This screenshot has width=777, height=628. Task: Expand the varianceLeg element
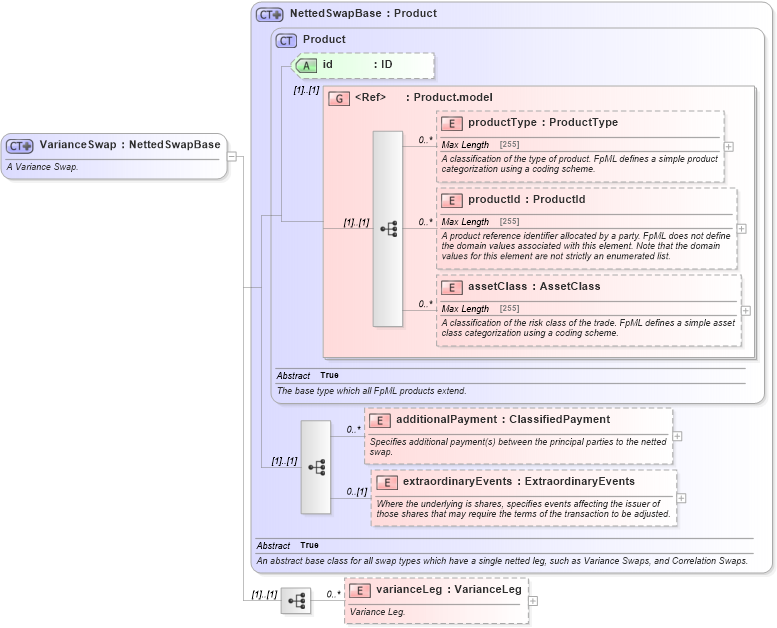click(533, 601)
